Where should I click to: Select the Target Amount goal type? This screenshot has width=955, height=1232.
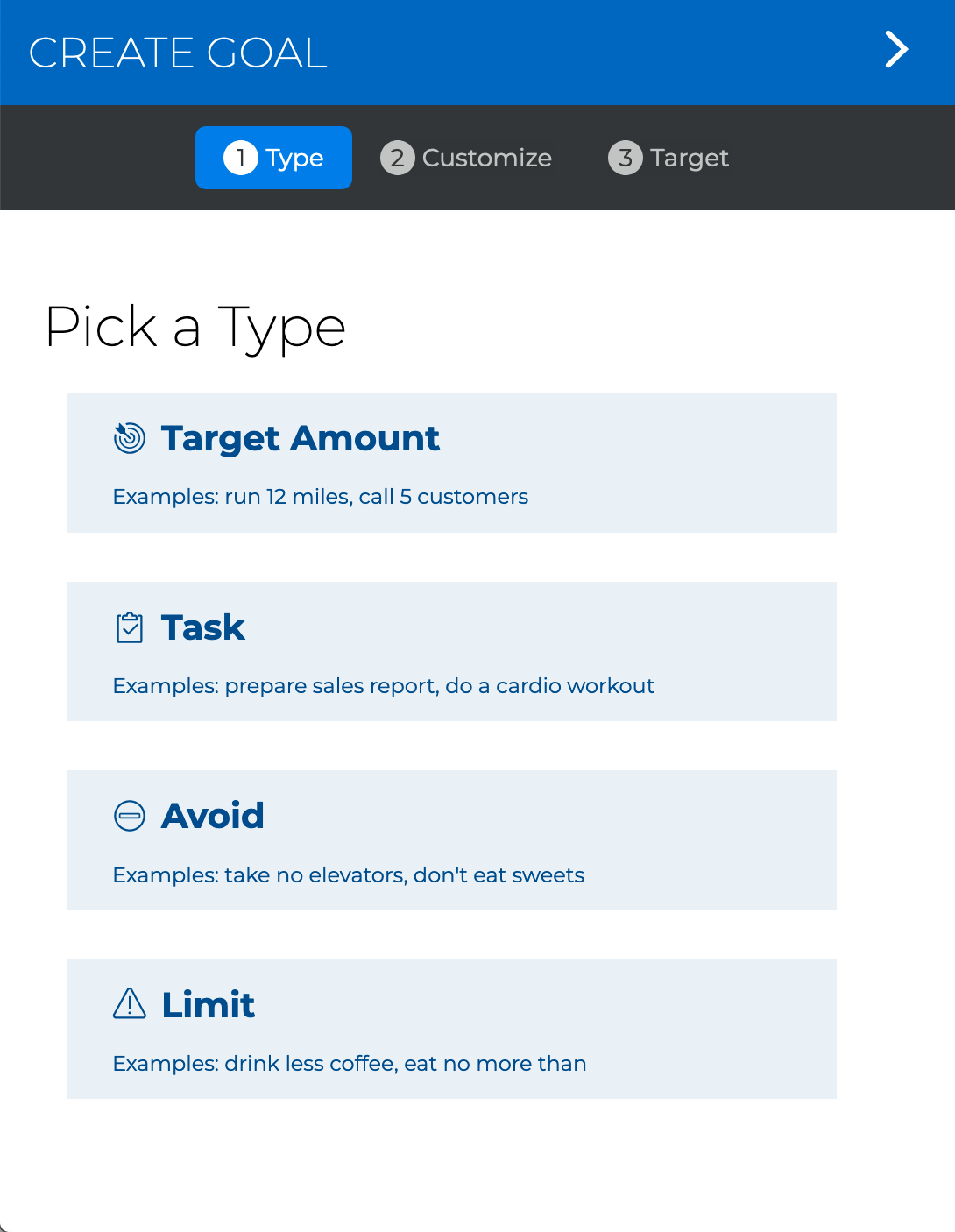(451, 462)
